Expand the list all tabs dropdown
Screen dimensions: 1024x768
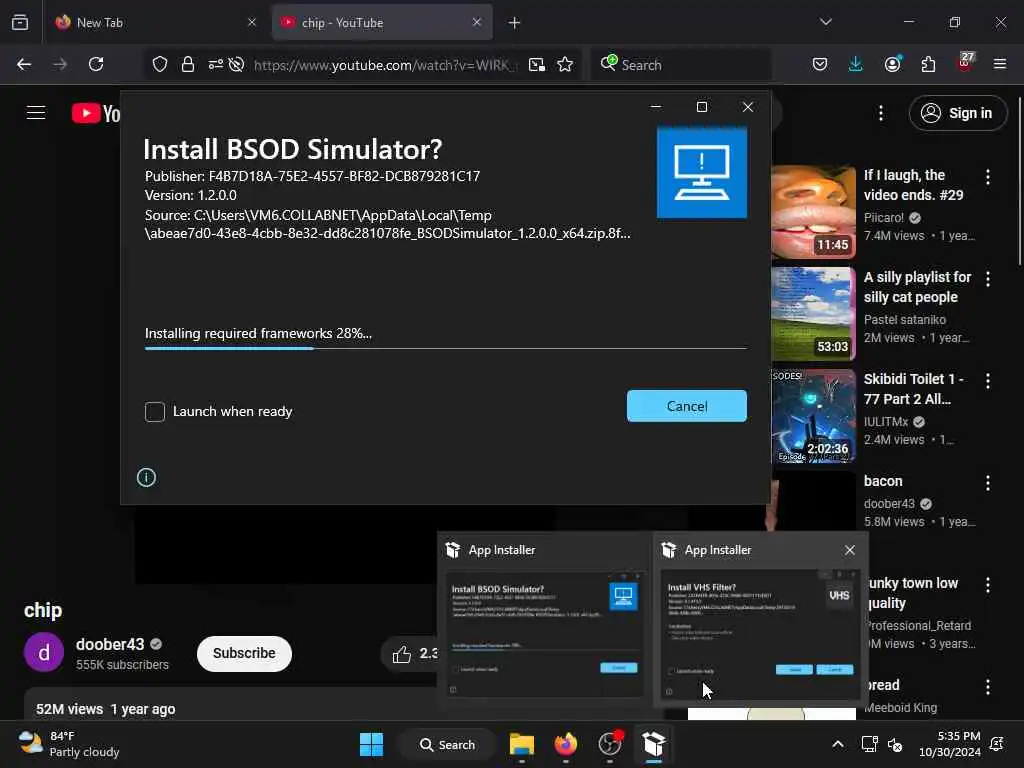(x=825, y=22)
